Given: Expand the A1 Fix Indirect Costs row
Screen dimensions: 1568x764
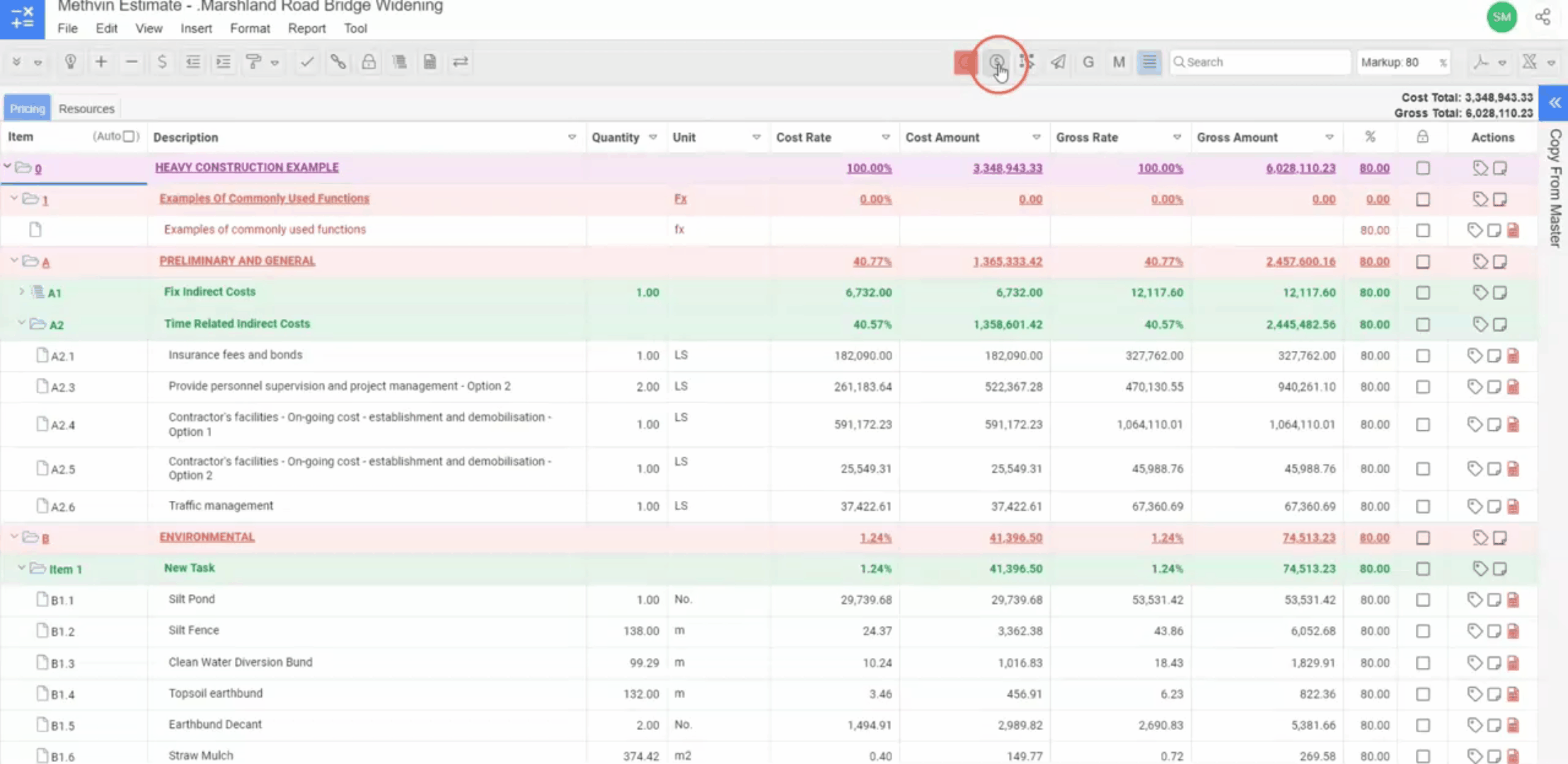Looking at the screenshot, I should tap(21, 291).
